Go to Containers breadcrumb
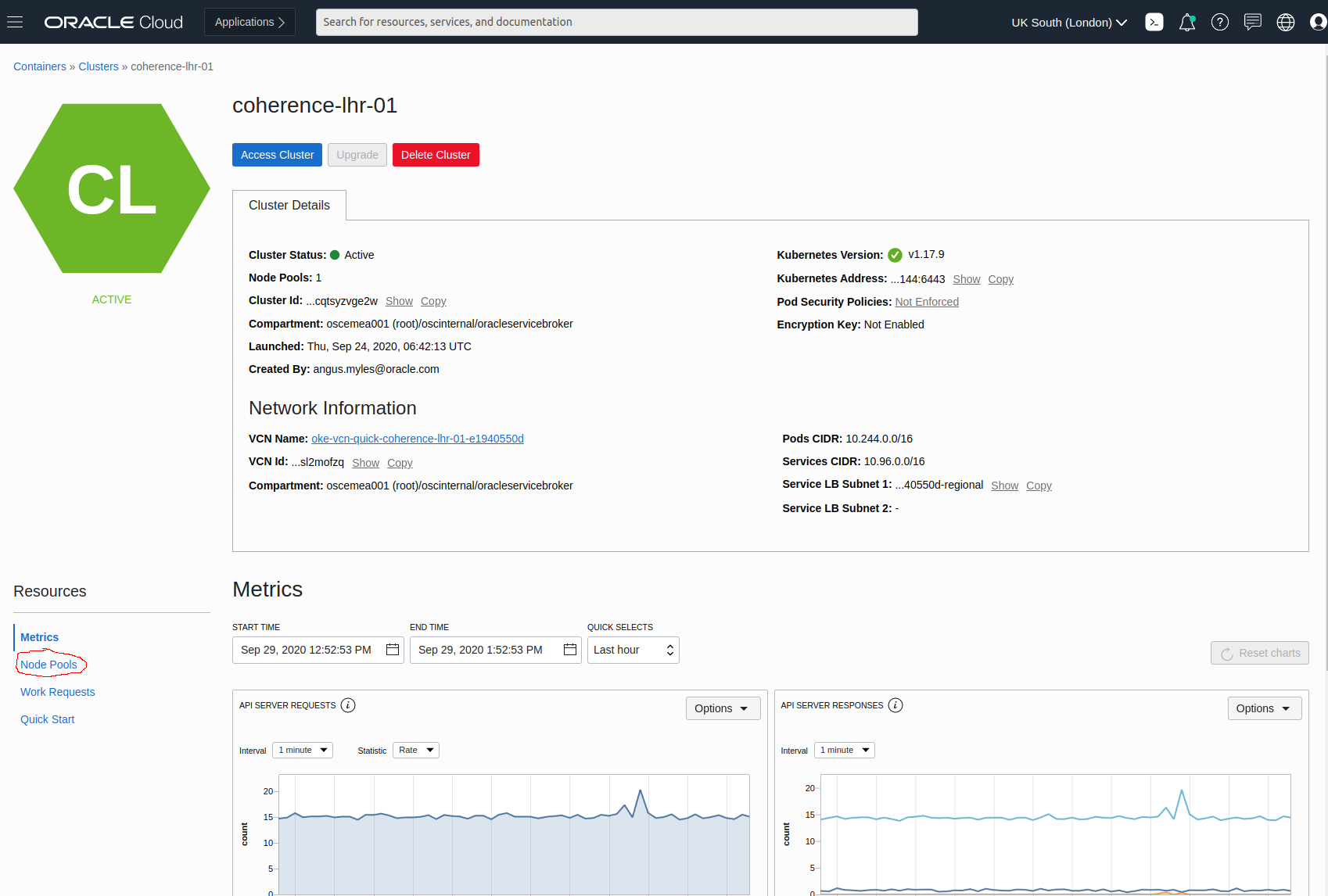This screenshot has height=896, width=1328. click(40, 66)
